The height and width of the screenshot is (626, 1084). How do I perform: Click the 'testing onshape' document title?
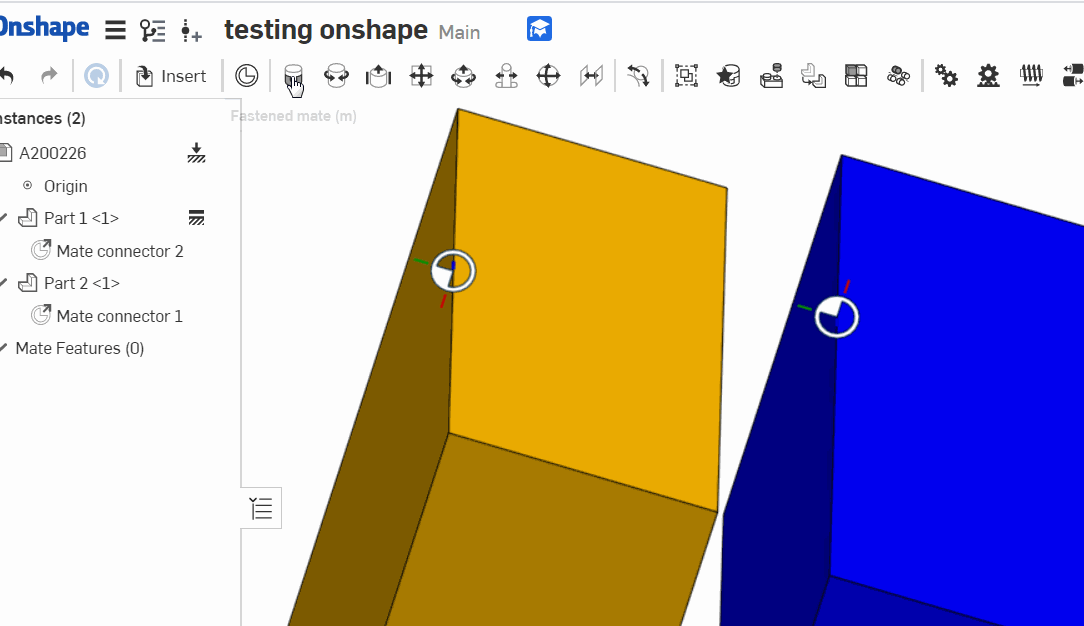pyautogui.click(x=326, y=30)
